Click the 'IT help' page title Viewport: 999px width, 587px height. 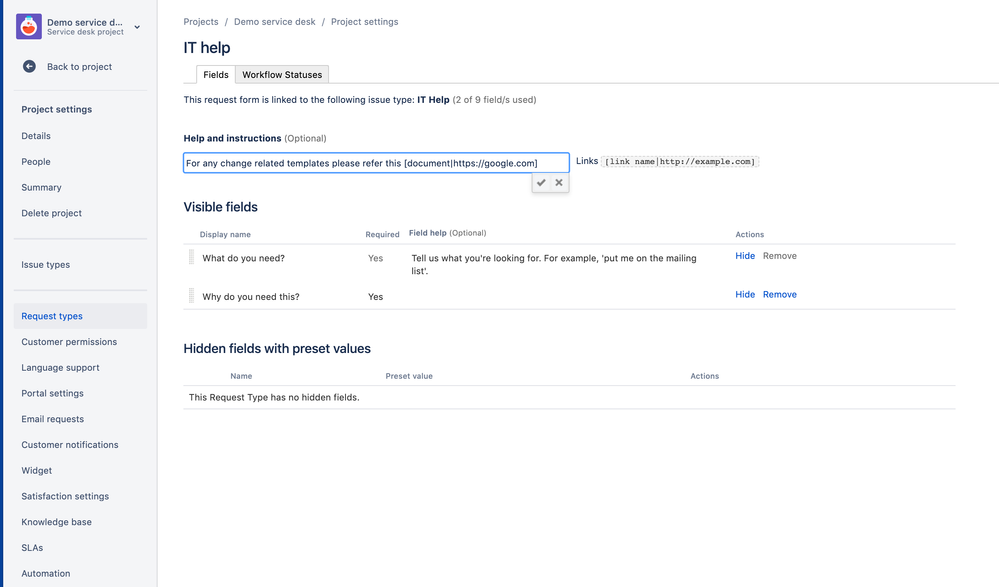click(x=207, y=48)
